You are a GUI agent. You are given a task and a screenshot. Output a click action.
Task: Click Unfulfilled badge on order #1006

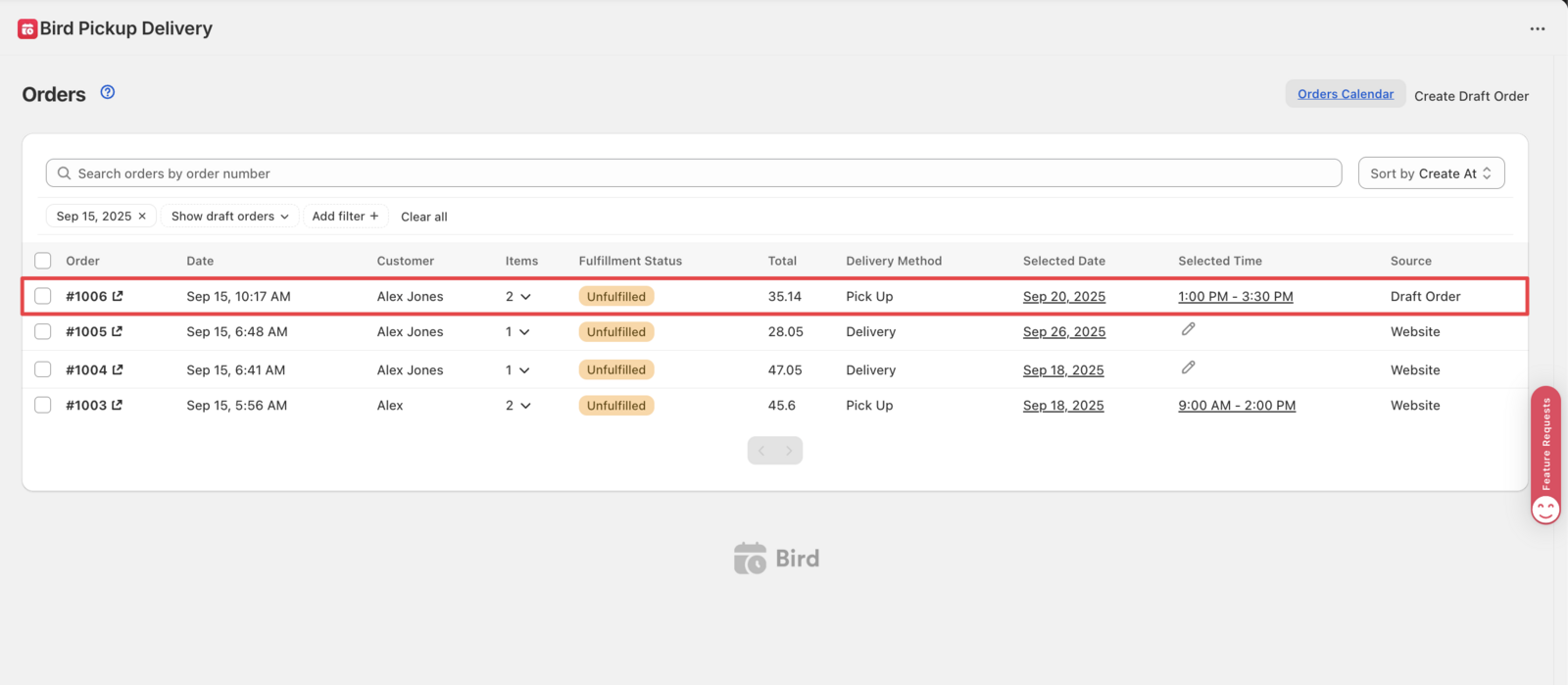tap(616, 296)
